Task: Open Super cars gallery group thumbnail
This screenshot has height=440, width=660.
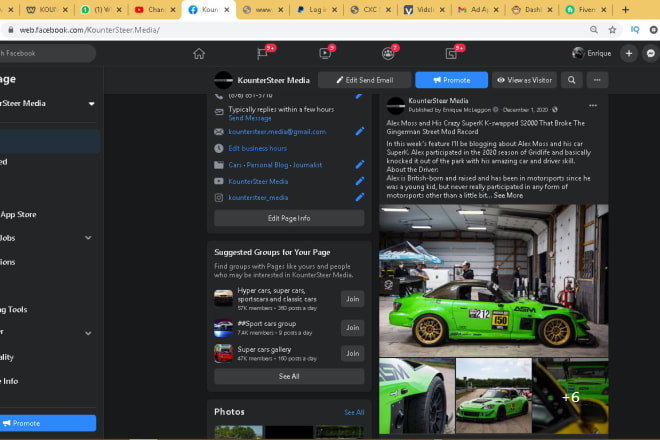Action: 223,354
